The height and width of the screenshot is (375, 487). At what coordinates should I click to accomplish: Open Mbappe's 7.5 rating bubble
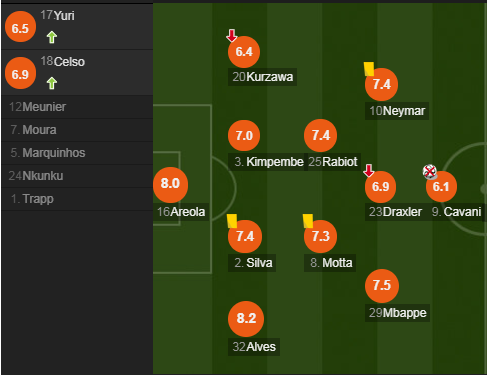(x=382, y=286)
